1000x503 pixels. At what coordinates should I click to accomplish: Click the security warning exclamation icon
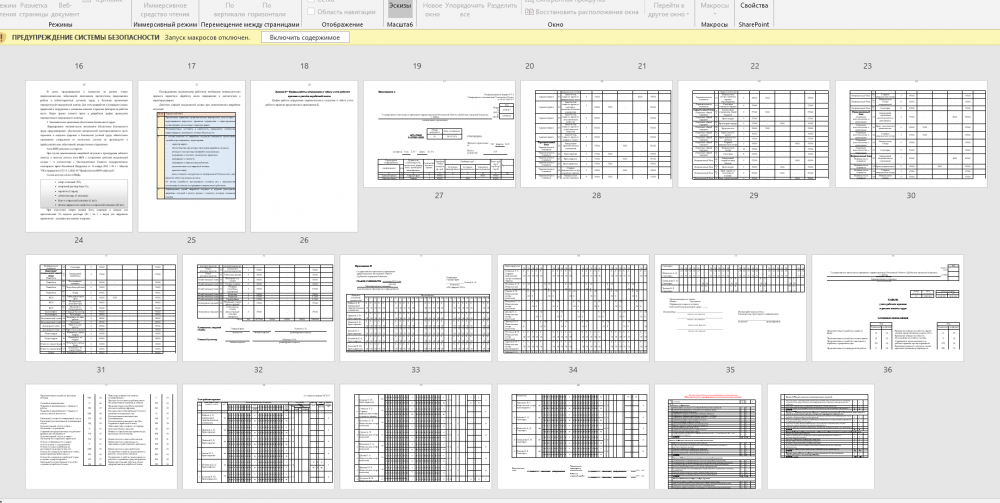point(2,38)
